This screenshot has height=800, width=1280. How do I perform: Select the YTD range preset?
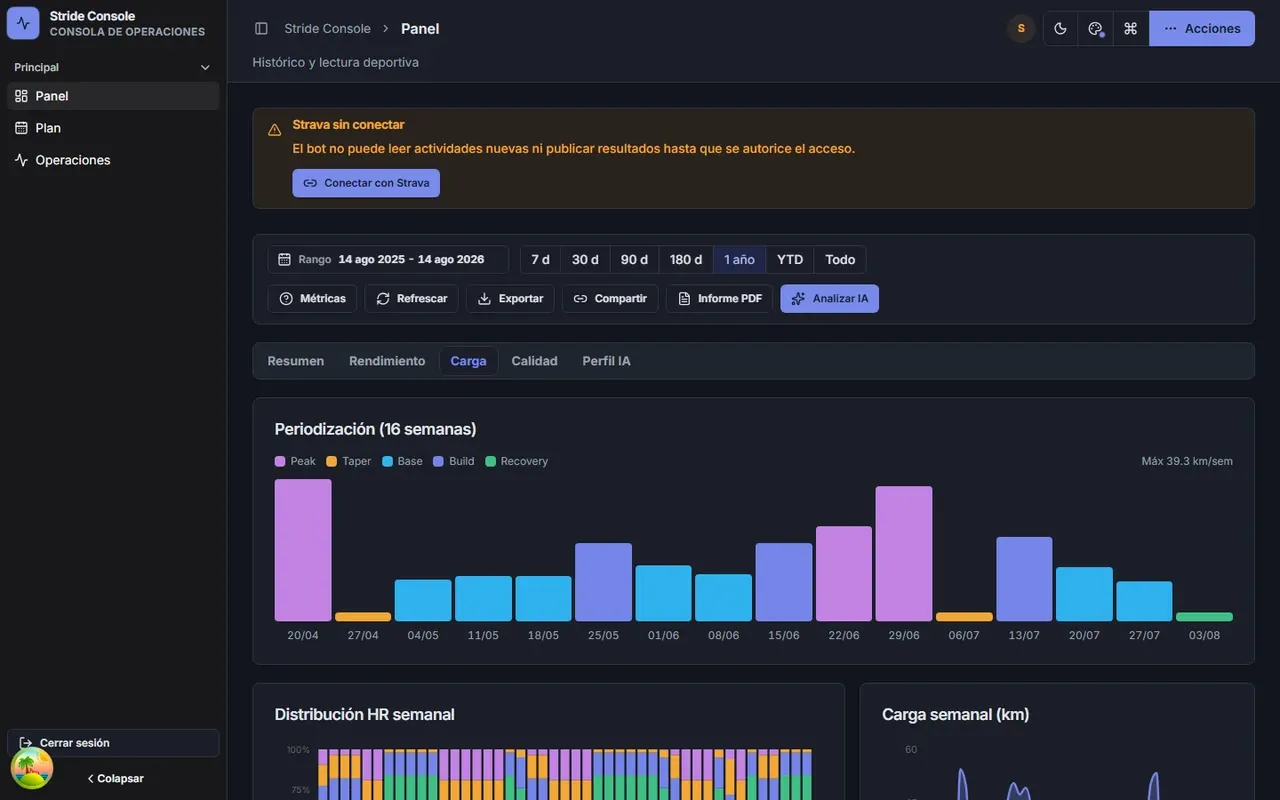click(x=790, y=260)
